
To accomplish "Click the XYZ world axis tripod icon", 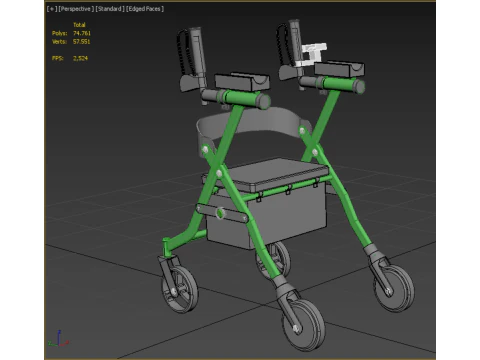I will tap(58, 339).
